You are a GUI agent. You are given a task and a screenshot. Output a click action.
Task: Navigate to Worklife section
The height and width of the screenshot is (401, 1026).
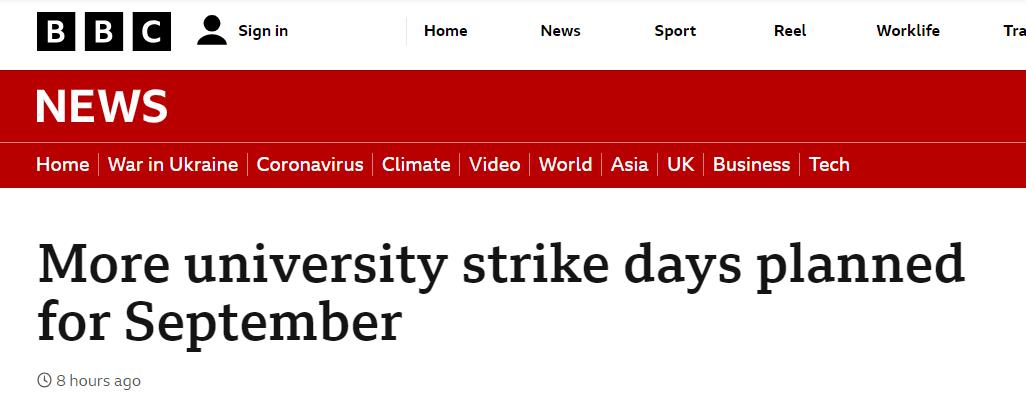point(908,31)
